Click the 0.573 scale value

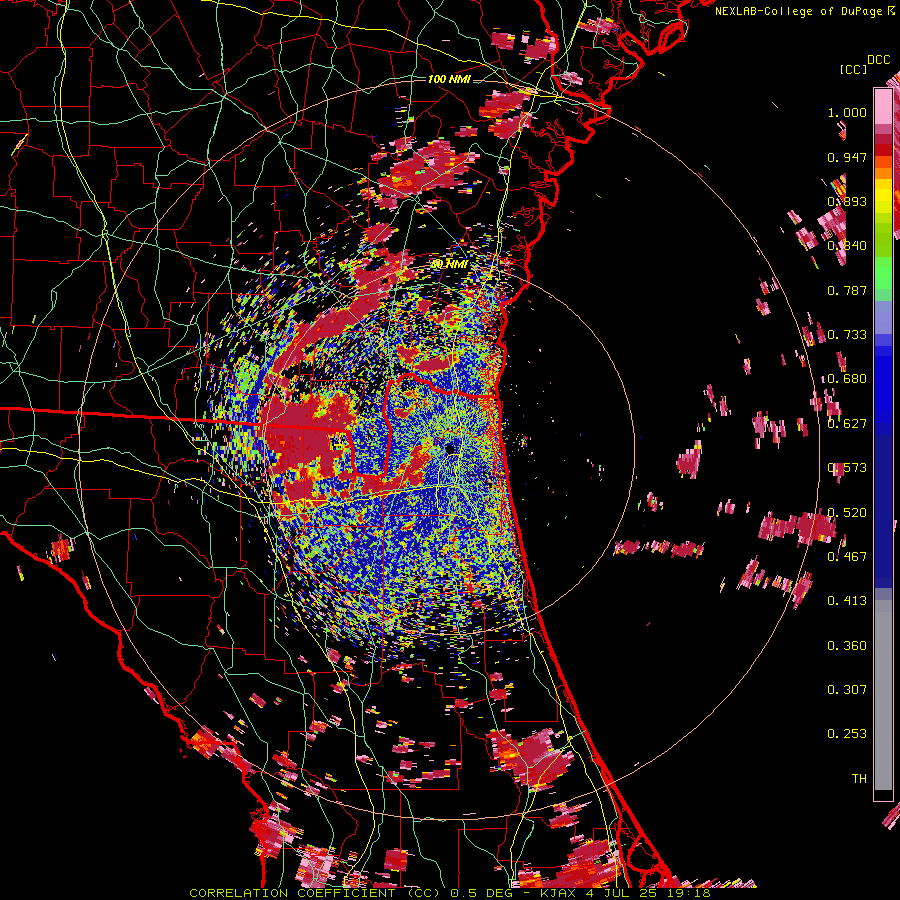(847, 468)
